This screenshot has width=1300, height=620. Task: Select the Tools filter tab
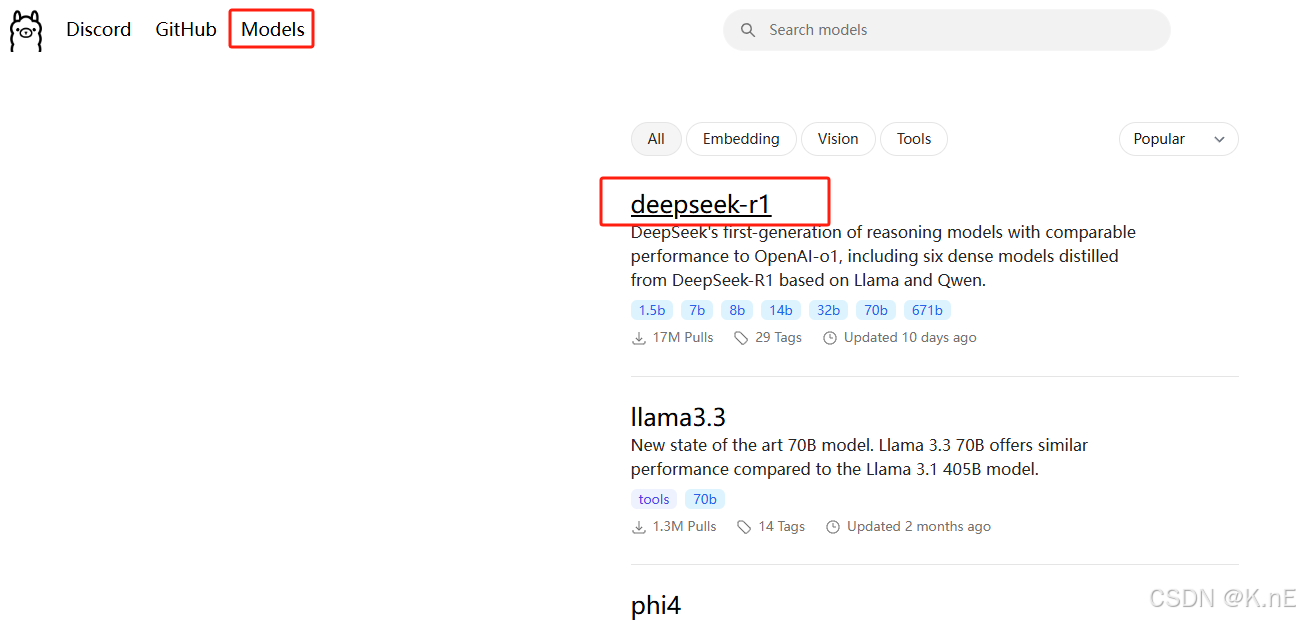914,139
